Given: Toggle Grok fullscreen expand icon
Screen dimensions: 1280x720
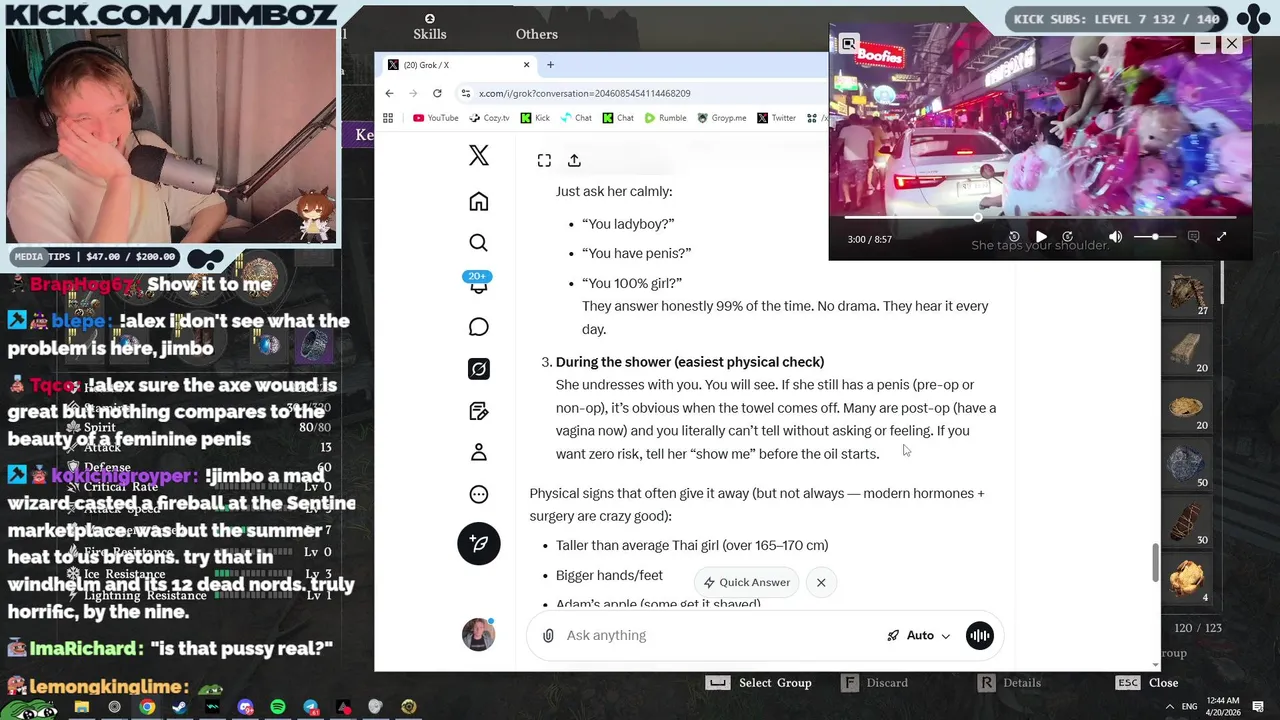Looking at the screenshot, I should 544,160.
